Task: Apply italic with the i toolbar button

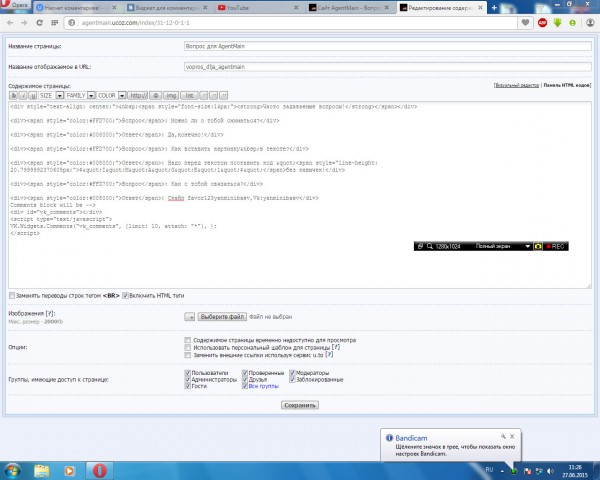Action: (x=23, y=95)
